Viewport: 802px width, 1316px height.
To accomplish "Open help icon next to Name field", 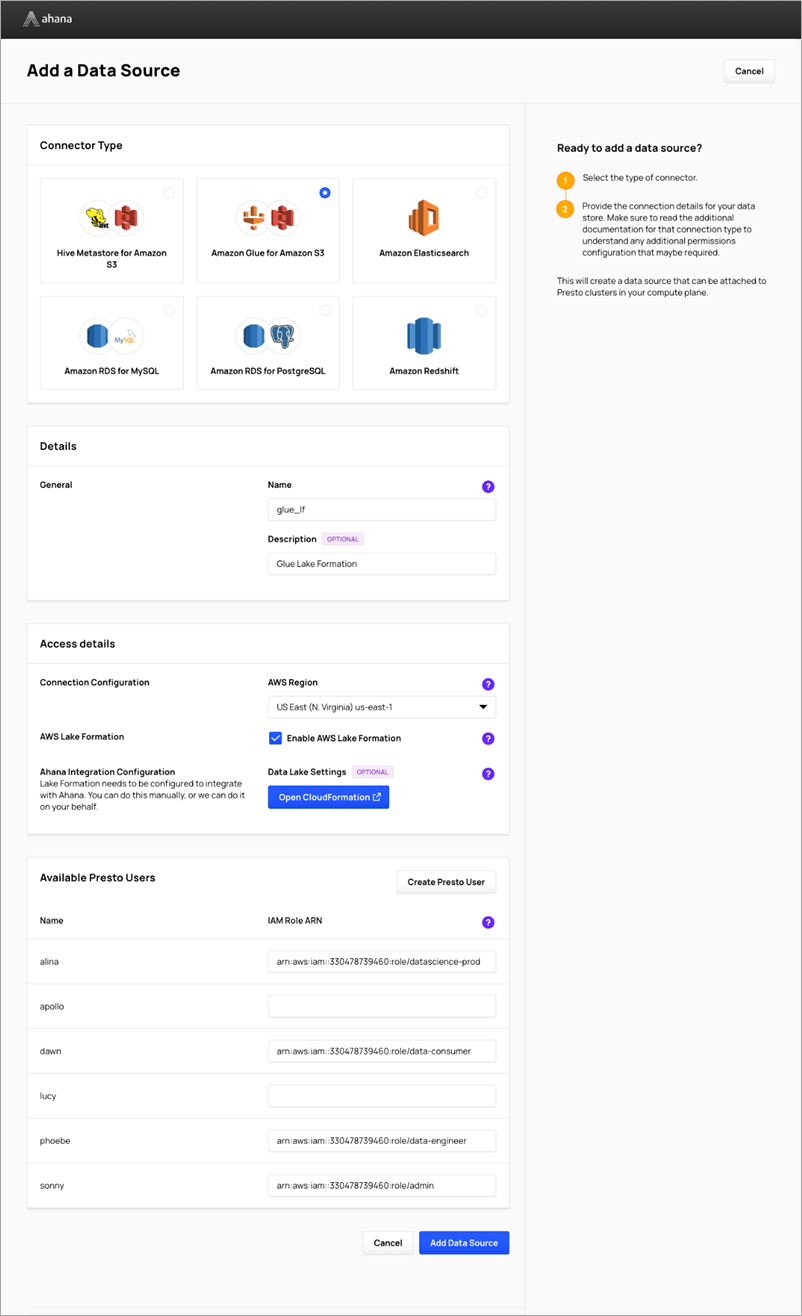I will [488, 487].
